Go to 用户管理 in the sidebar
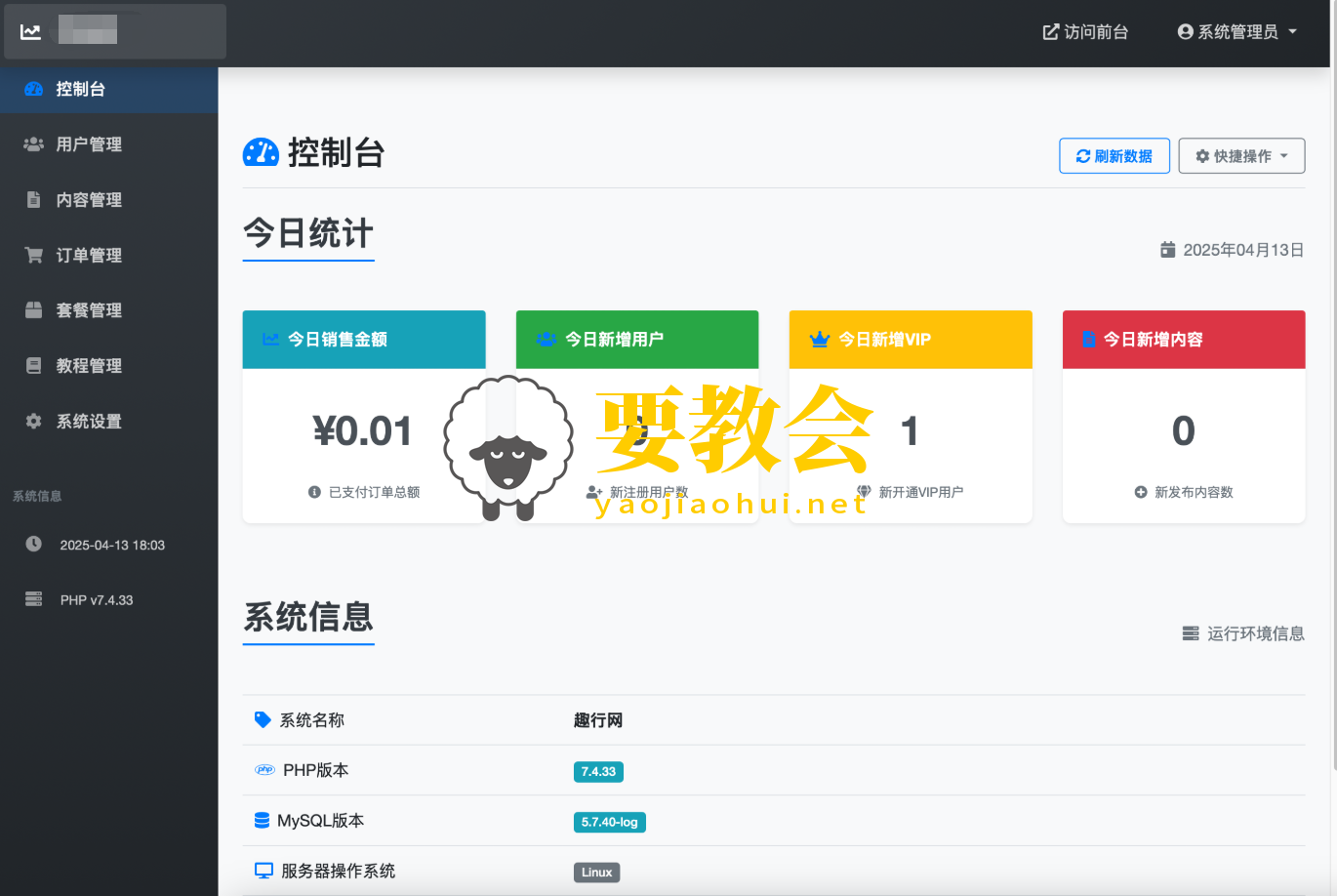This screenshot has width=1337, height=896. click(109, 144)
